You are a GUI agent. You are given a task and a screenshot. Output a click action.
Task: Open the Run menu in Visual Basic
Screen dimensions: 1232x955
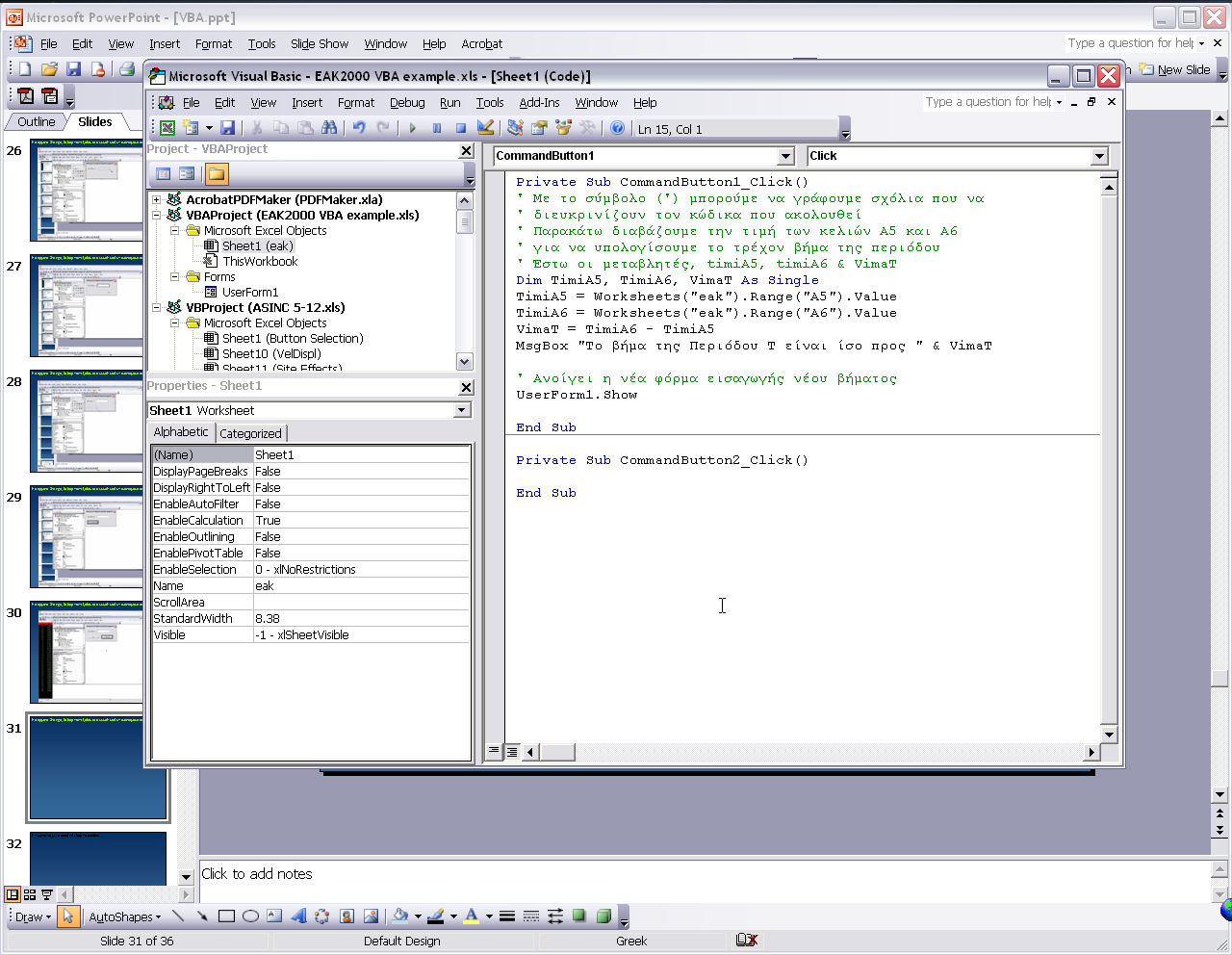(x=449, y=102)
